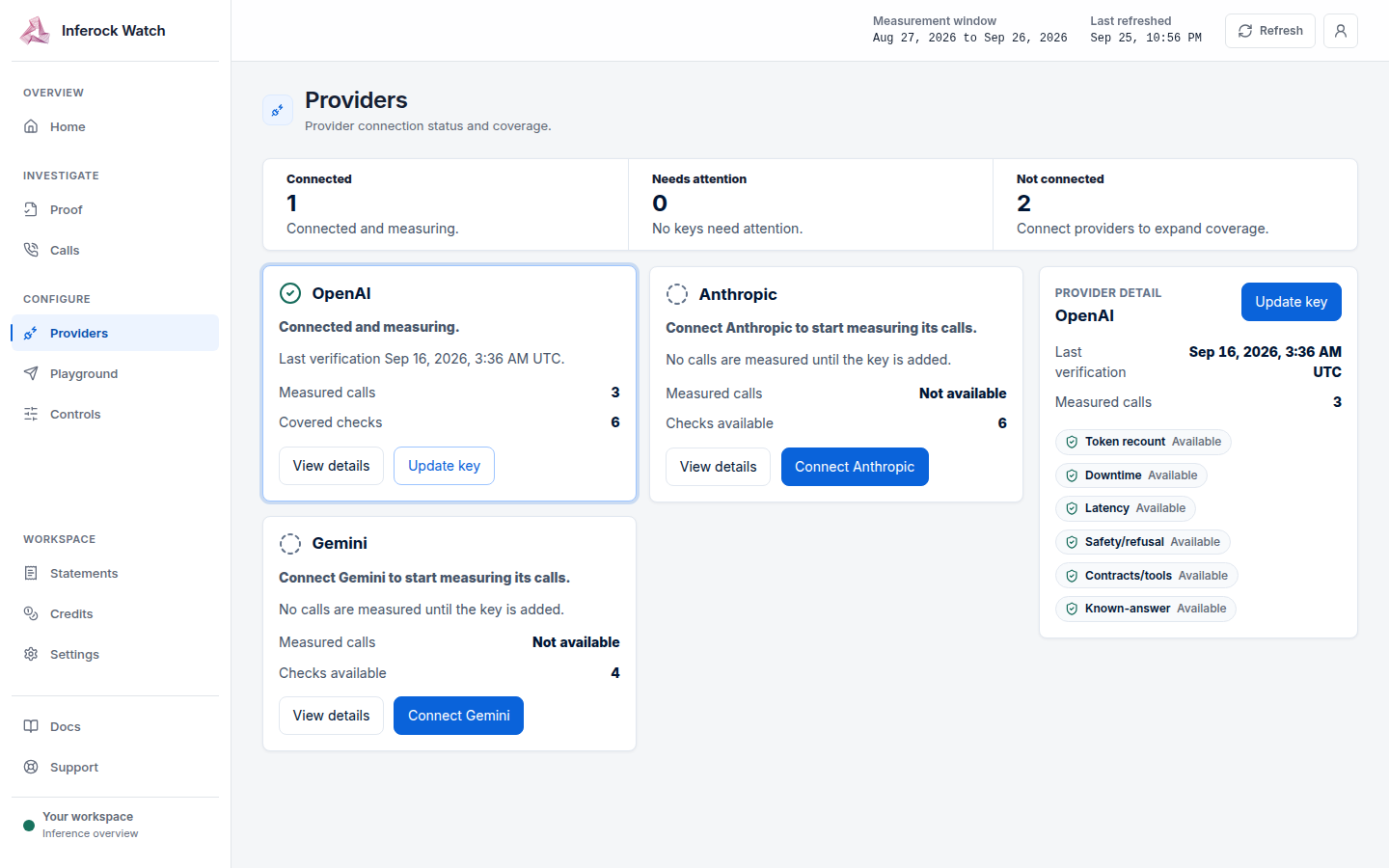Click the Controls sliders icon in sidebar
The height and width of the screenshot is (868, 1389).
point(31,414)
